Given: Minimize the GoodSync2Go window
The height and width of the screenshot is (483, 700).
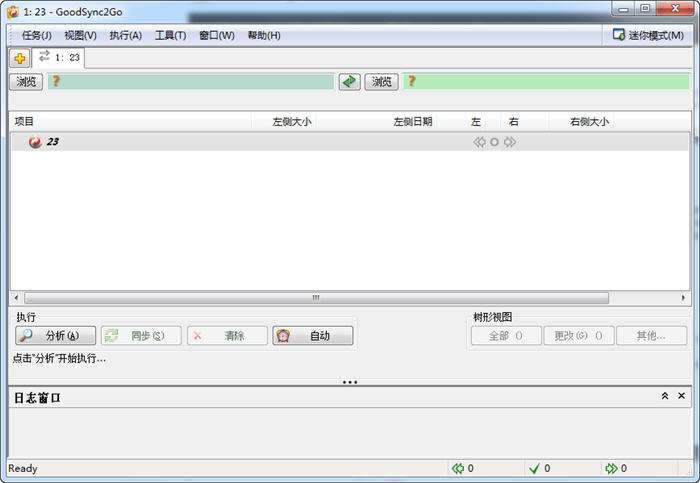Looking at the screenshot, I should point(624,9).
